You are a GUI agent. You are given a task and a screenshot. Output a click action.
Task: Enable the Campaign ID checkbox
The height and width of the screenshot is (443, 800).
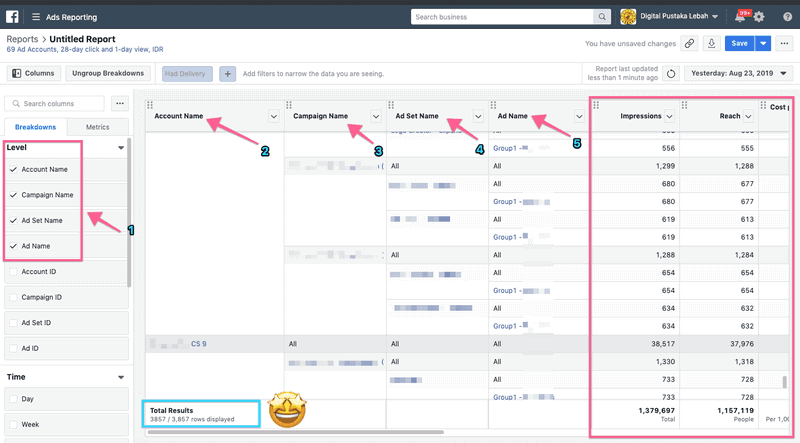coord(13,297)
